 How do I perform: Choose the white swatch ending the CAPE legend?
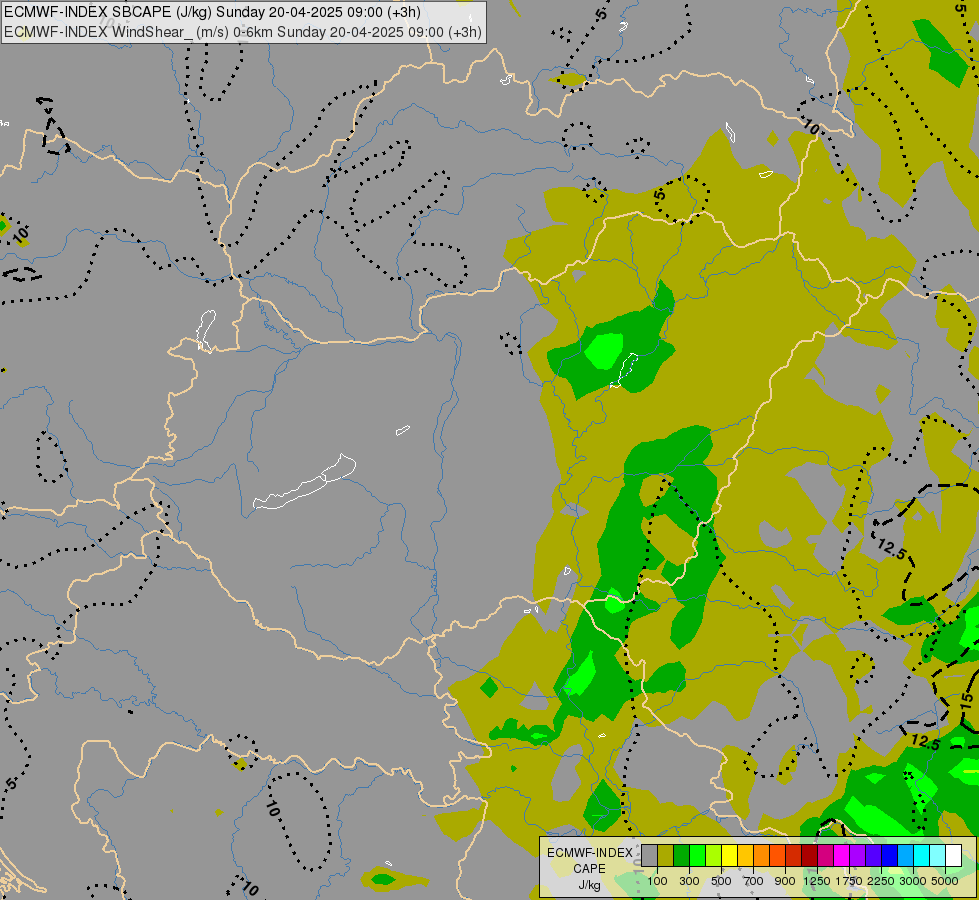953,856
